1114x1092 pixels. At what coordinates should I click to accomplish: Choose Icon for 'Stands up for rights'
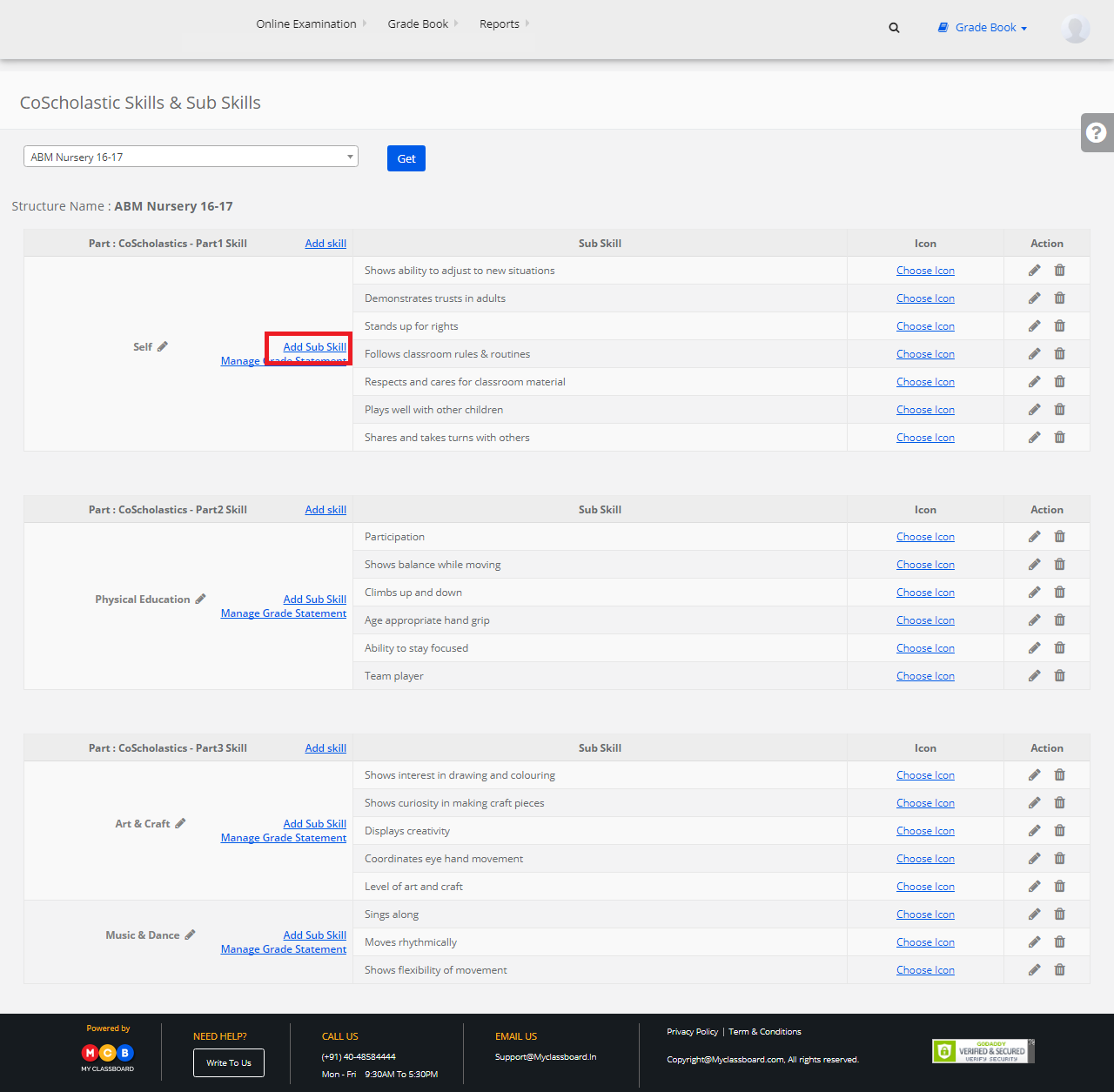925,326
